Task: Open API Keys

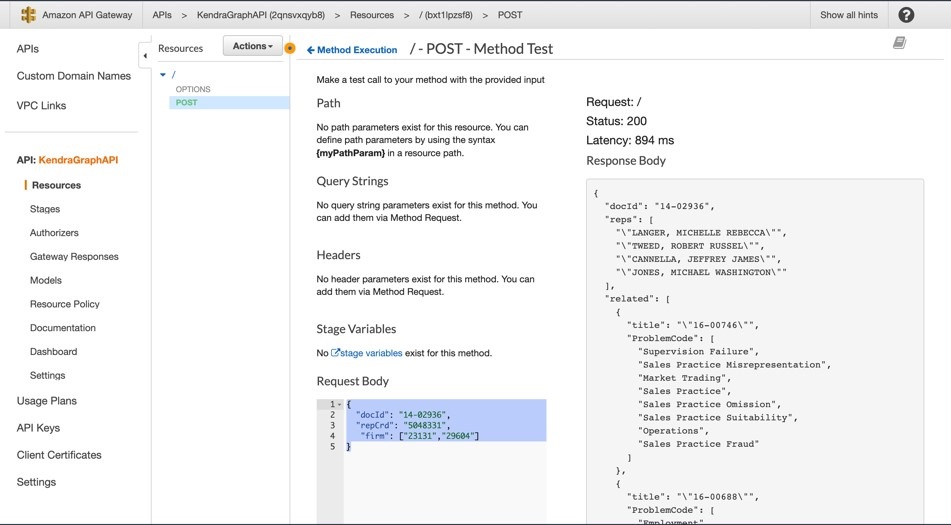Action: coord(38,428)
